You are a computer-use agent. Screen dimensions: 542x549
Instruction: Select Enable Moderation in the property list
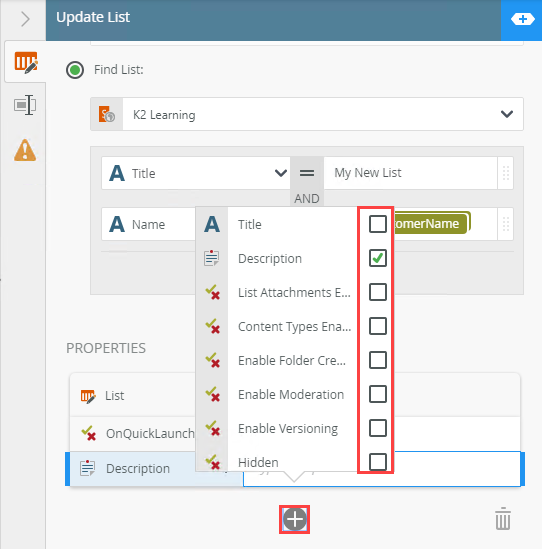[291, 394]
